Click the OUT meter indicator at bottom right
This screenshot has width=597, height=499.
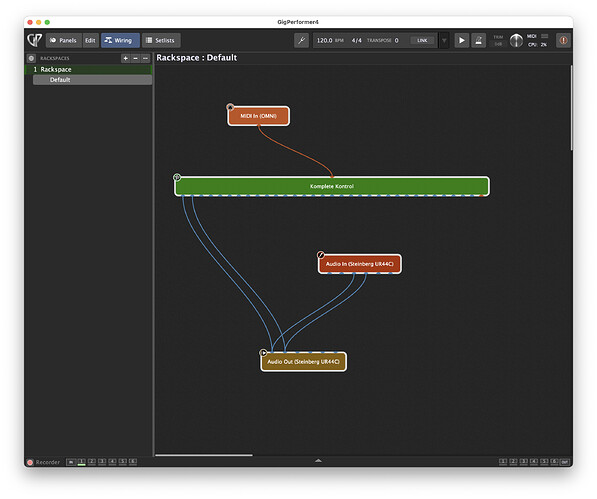565,462
